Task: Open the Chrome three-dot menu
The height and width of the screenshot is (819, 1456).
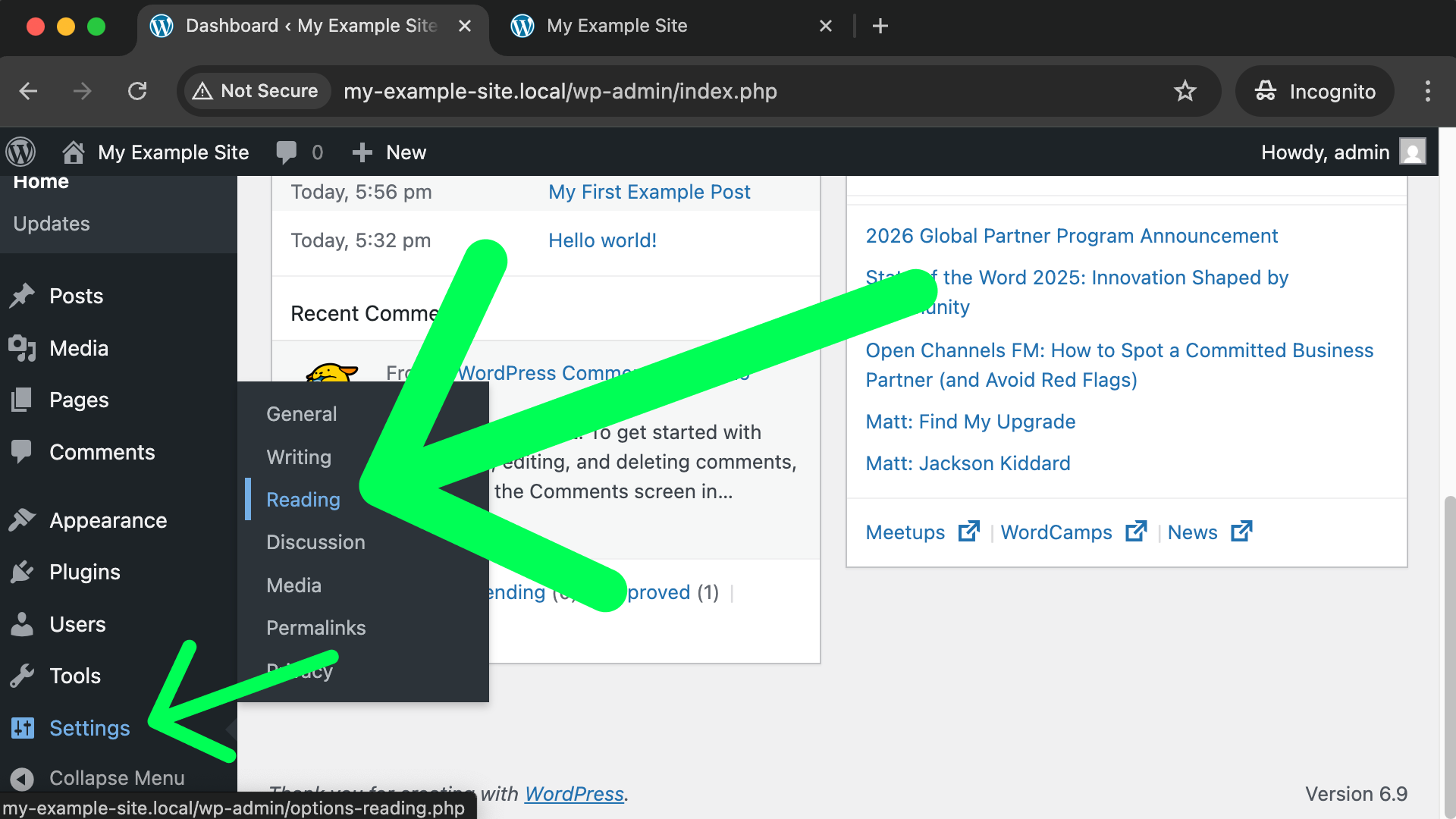Action: 1427,91
